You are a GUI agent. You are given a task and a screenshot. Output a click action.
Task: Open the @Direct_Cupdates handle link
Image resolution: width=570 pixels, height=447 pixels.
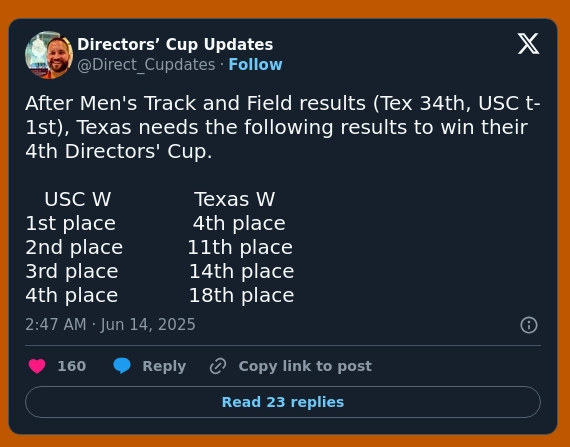tap(146, 65)
